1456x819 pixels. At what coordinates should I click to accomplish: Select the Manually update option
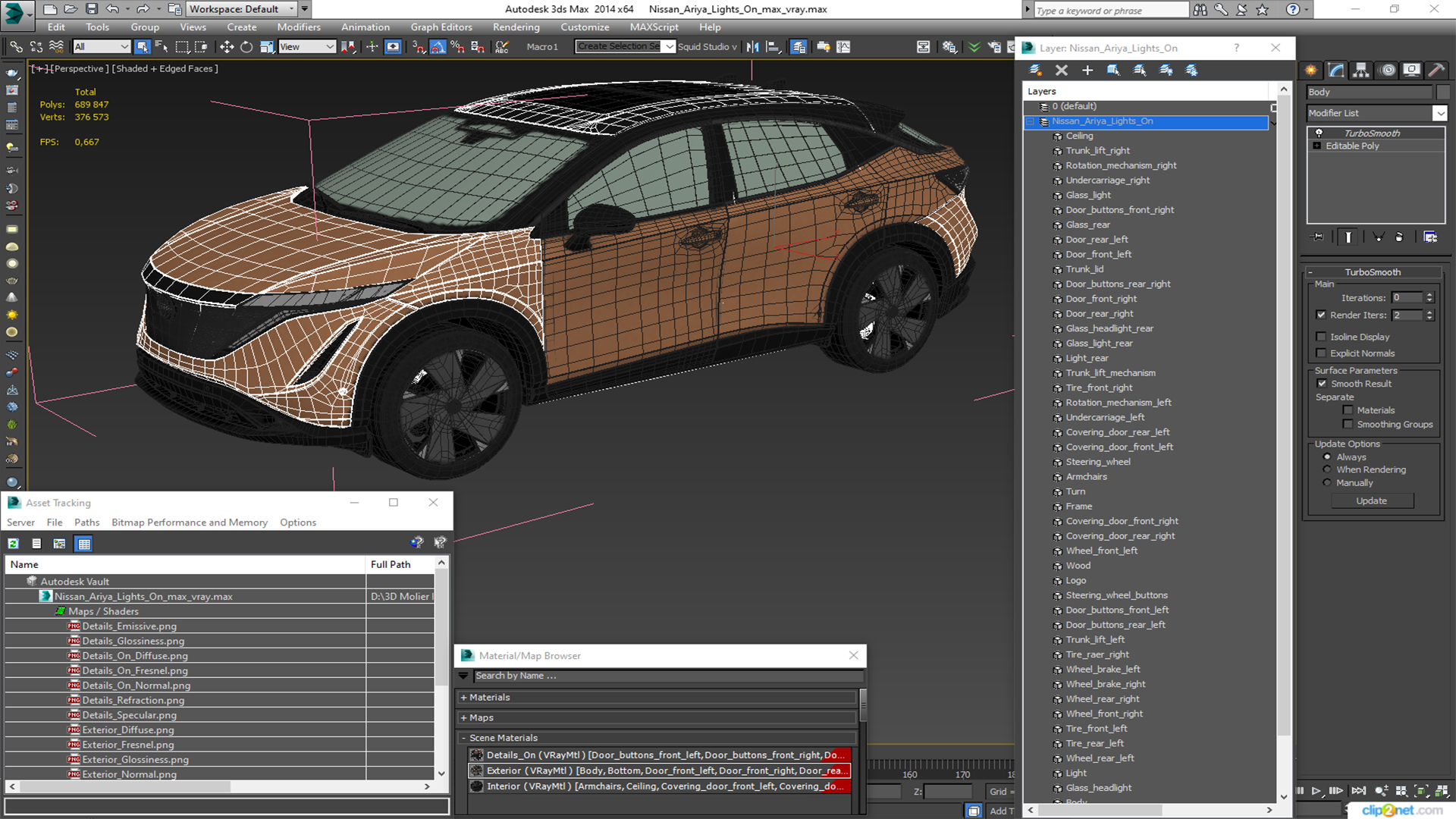point(1327,482)
